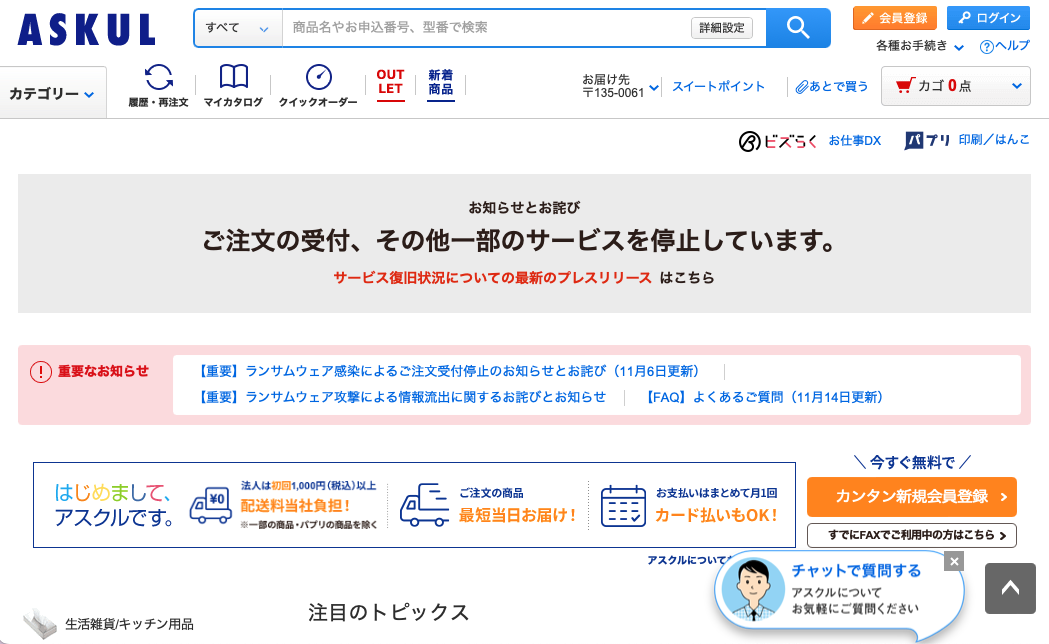Click the 会員登録 button

pyautogui.click(x=894, y=18)
